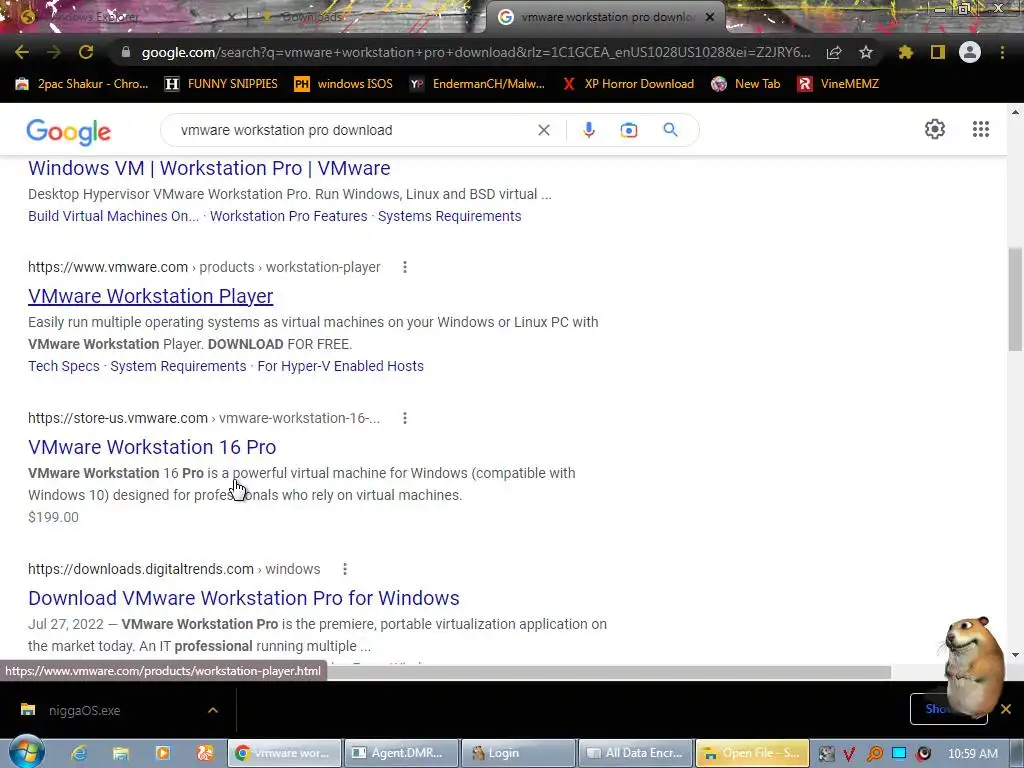The height and width of the screenshot is (768, 1024).
Task: Submit search with the magnifier icon
Action: [x=670, y=130]
